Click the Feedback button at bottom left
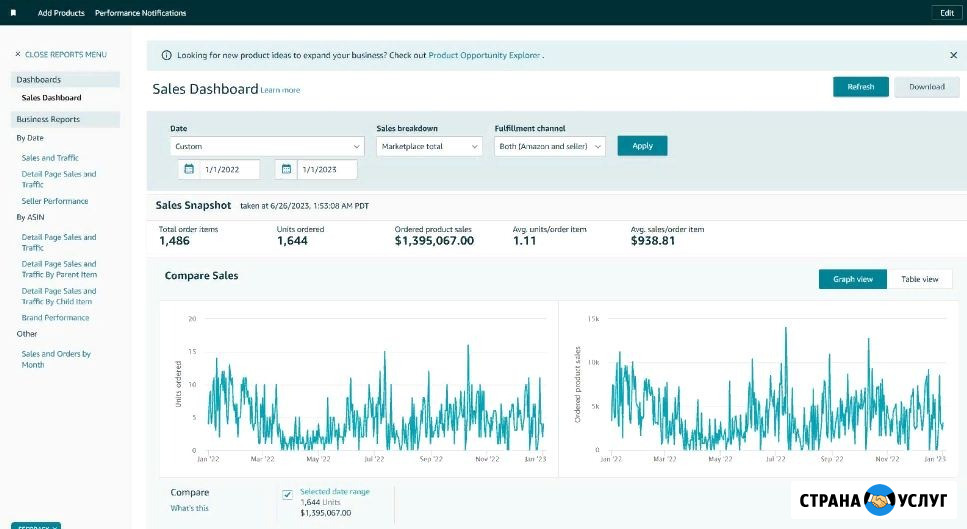 point(36,526)
